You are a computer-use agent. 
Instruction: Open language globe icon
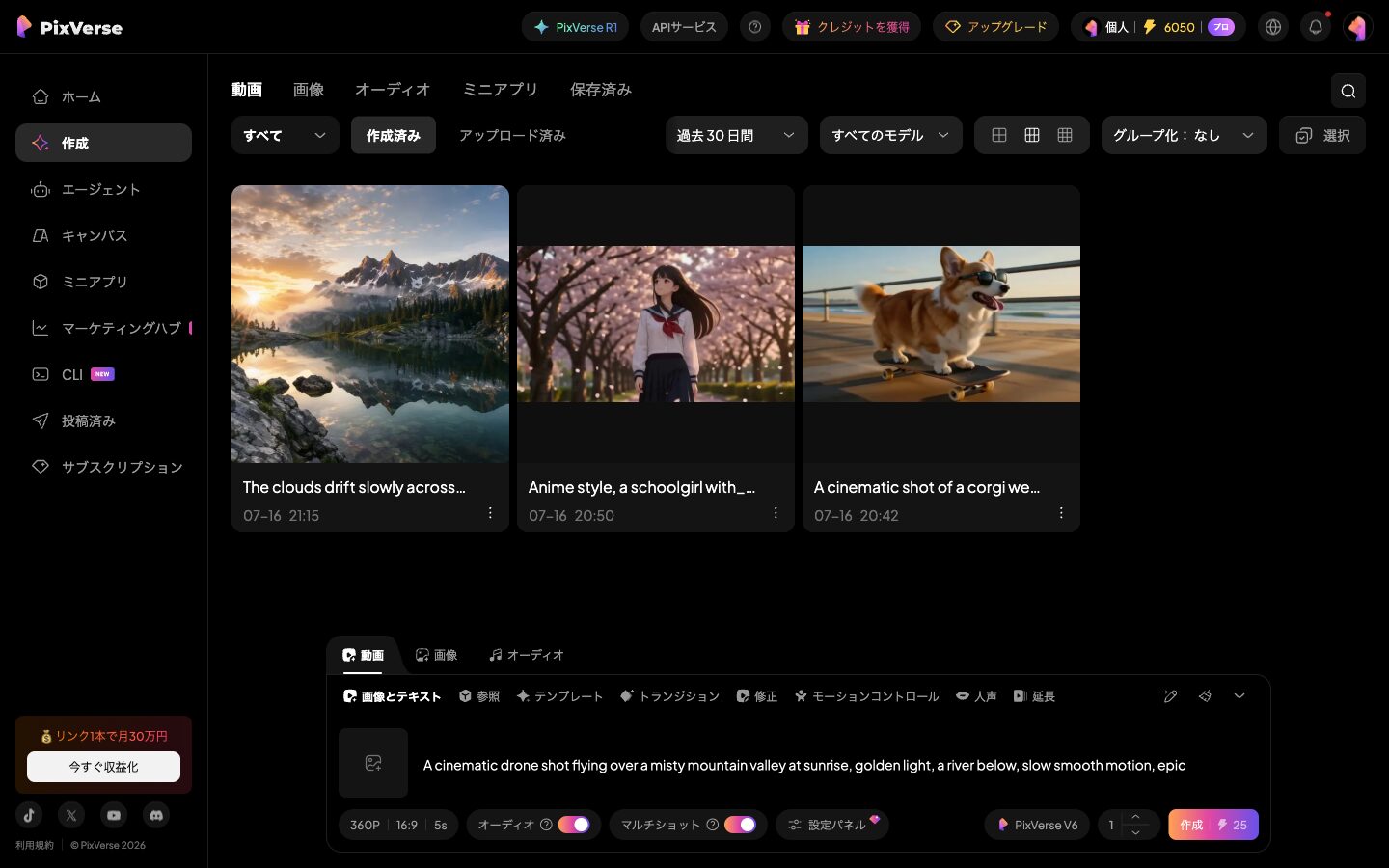point(1273,27)
